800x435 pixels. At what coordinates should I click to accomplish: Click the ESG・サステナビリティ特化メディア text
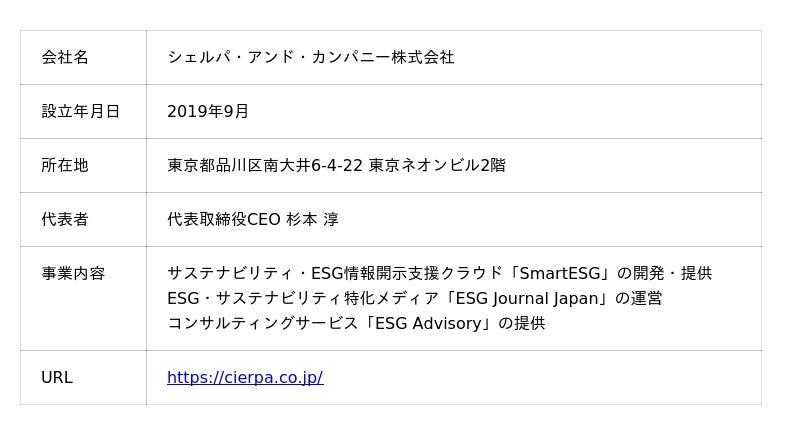tap(302, 299)
